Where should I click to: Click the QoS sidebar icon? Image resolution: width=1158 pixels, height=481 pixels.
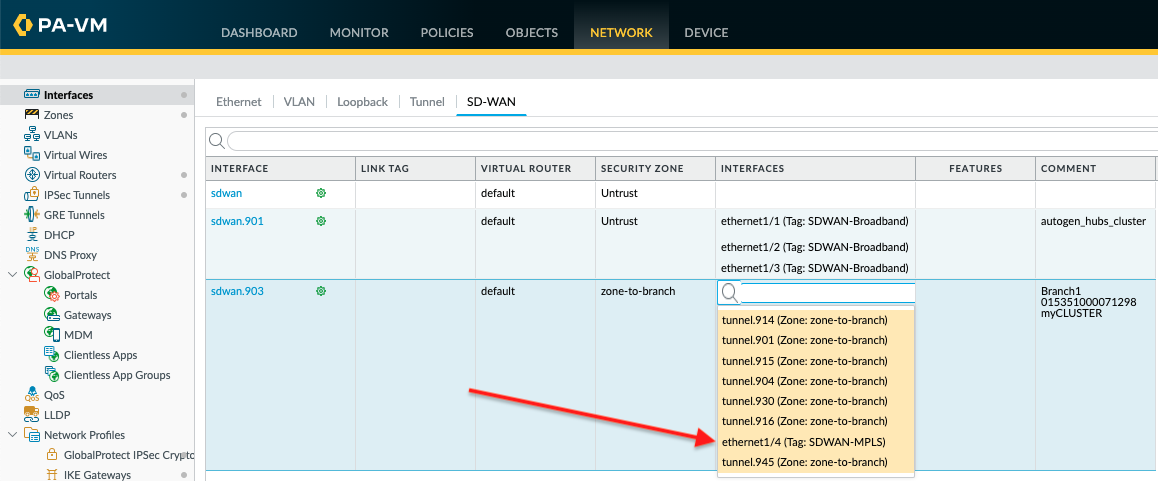(32, 395)
